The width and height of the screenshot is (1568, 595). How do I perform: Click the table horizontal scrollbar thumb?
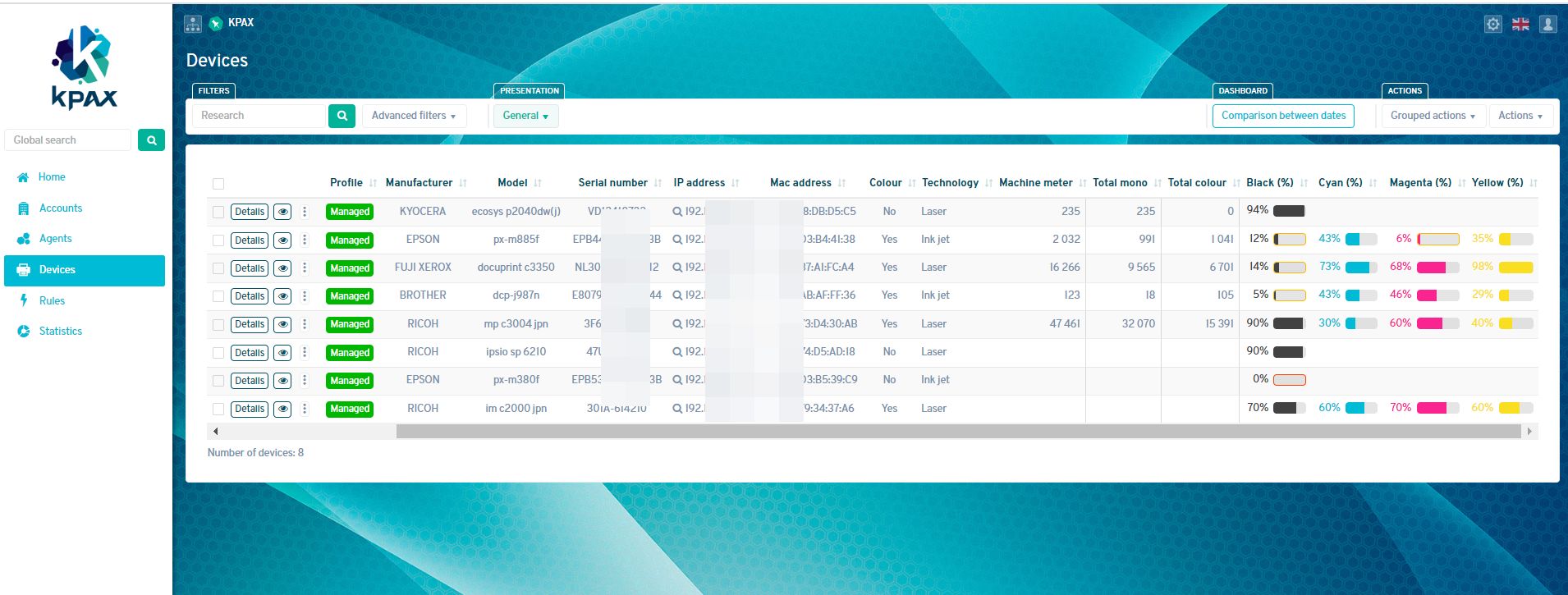point(959,432)
